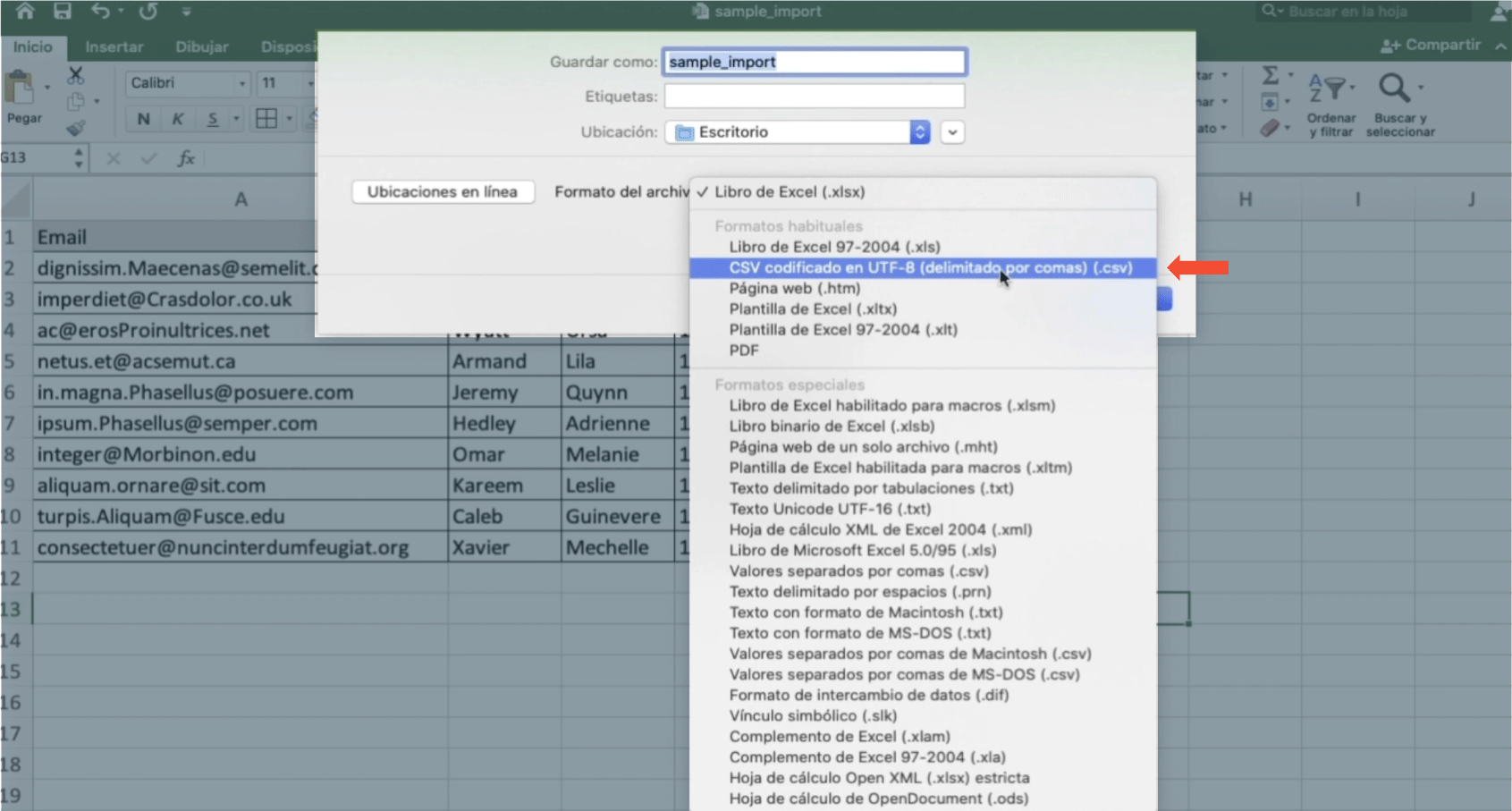Click cell containing Guinevere
This screenshot has height=811, width=1512.
click(618, 517)
